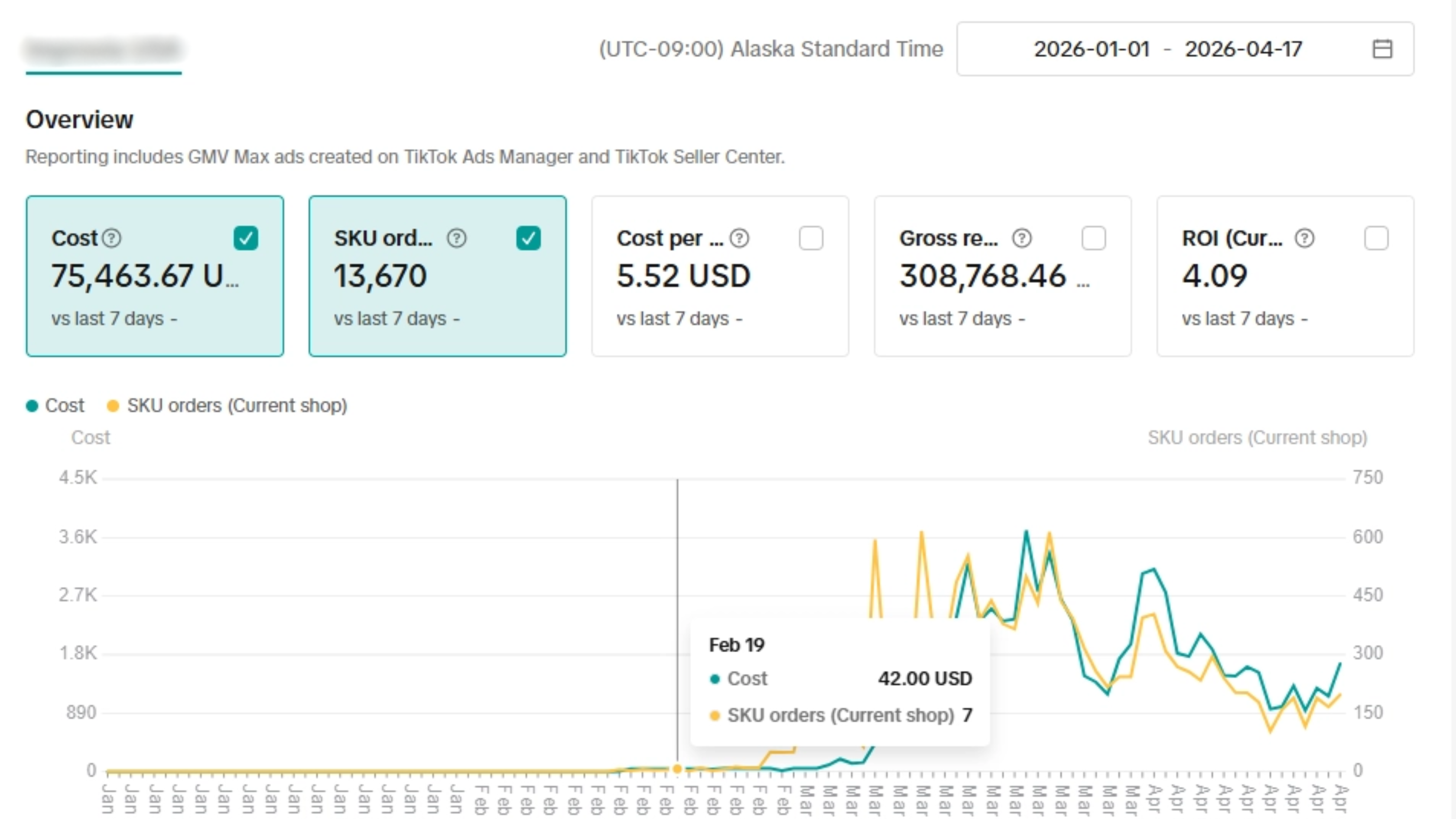Uncheck the Cost metric checkbox
Viewport: 1456px width, 819px height.
[246, 238]
